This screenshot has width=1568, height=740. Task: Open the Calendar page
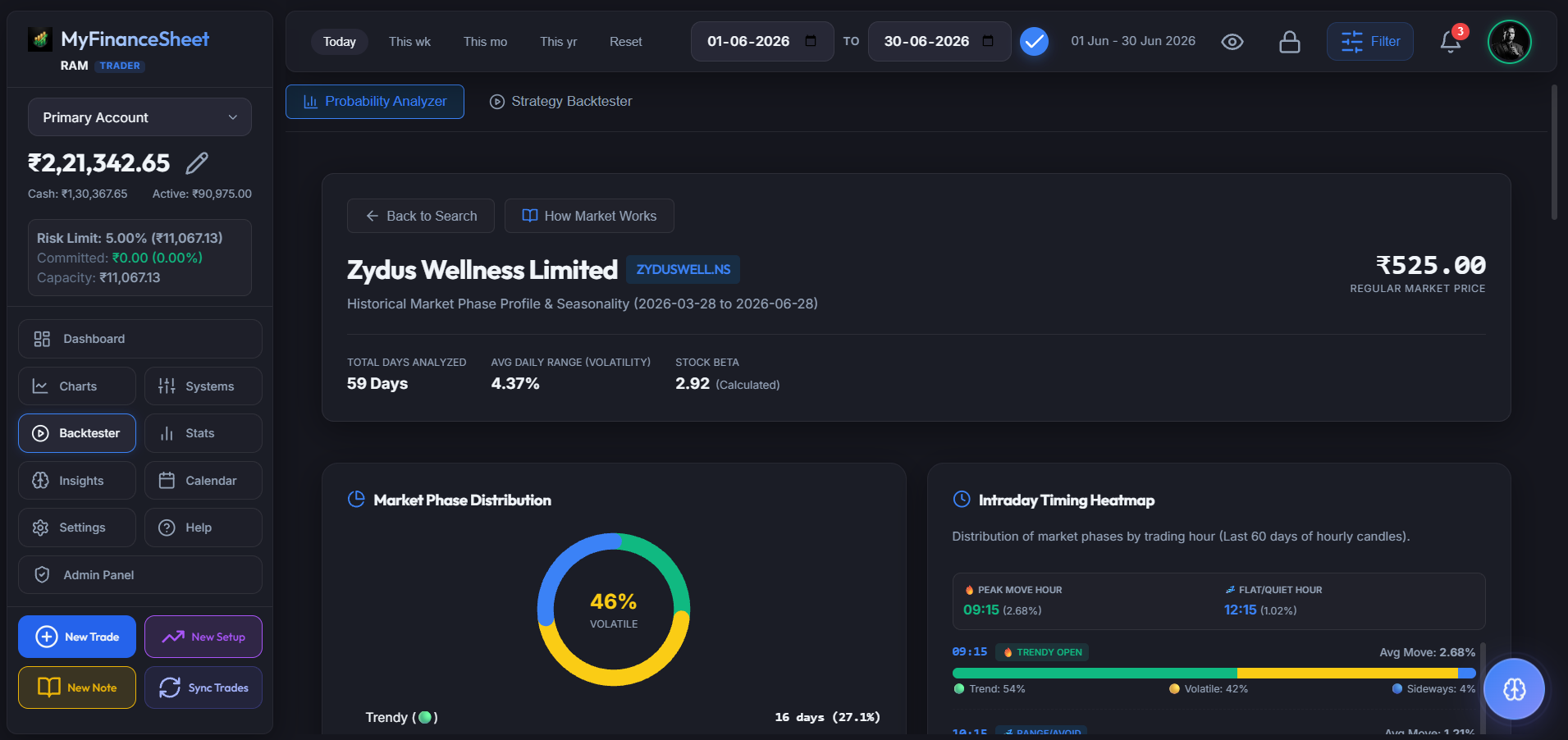coord(203,481)
